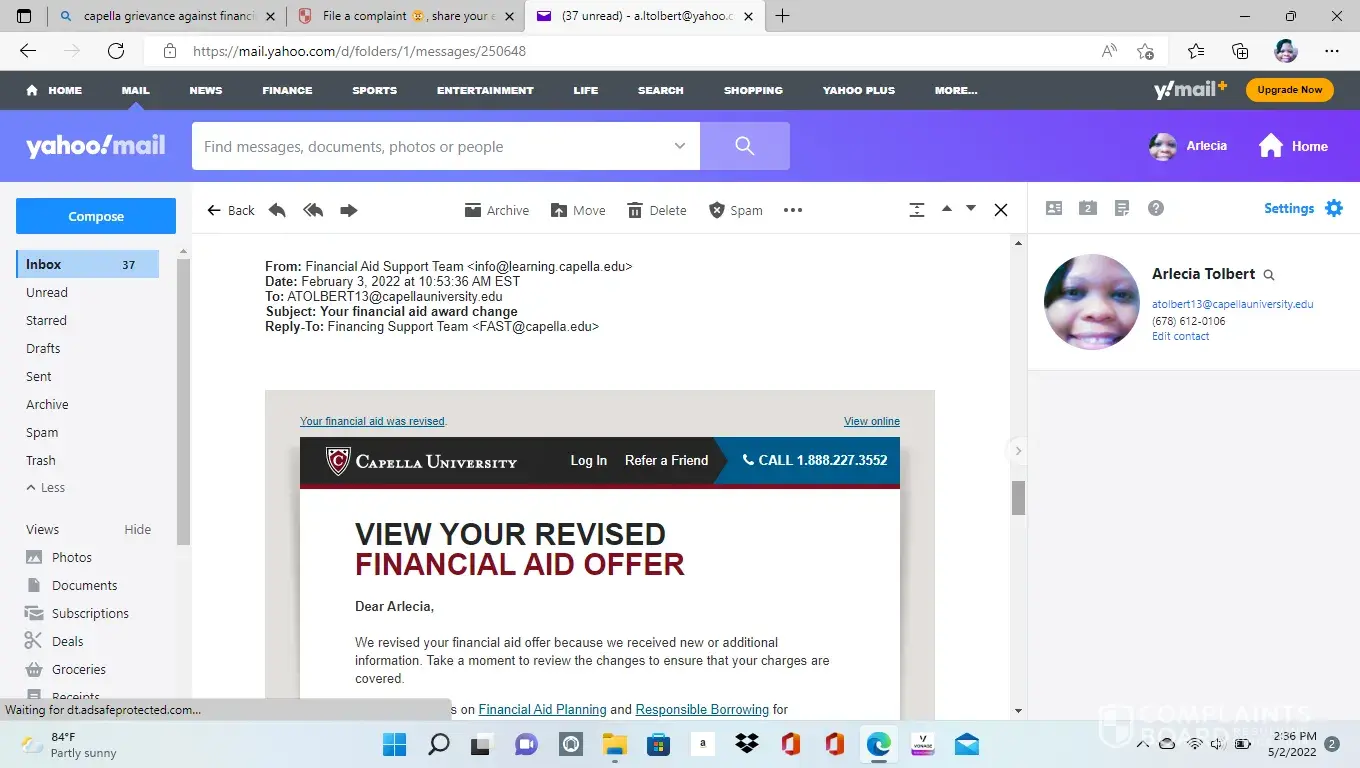
Task: Open the notepad icon in right panel
Action: click(x=1122, y=208)
